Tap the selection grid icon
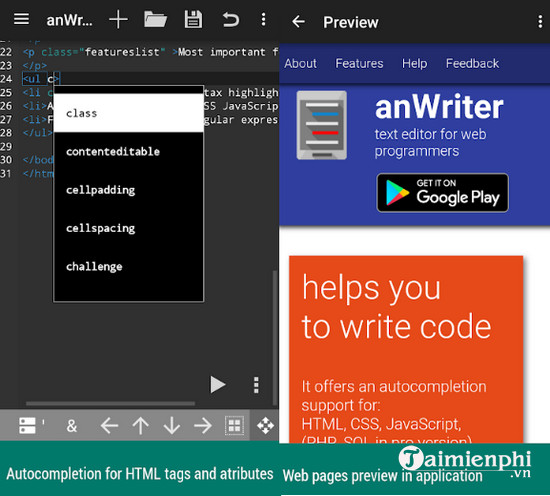 coord(234,426)
